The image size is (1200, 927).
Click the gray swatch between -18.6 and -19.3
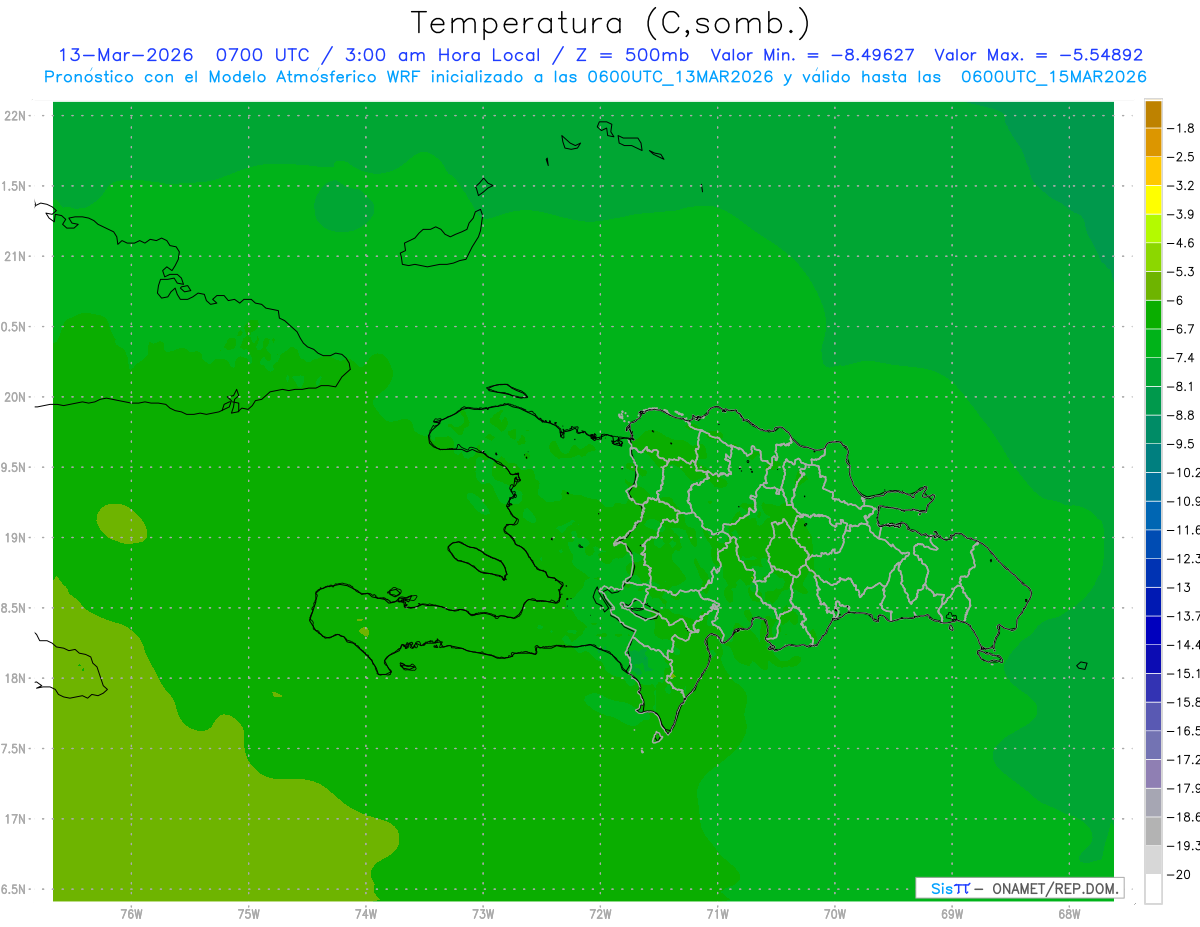pyautogui.click(x=1153, y=830)
